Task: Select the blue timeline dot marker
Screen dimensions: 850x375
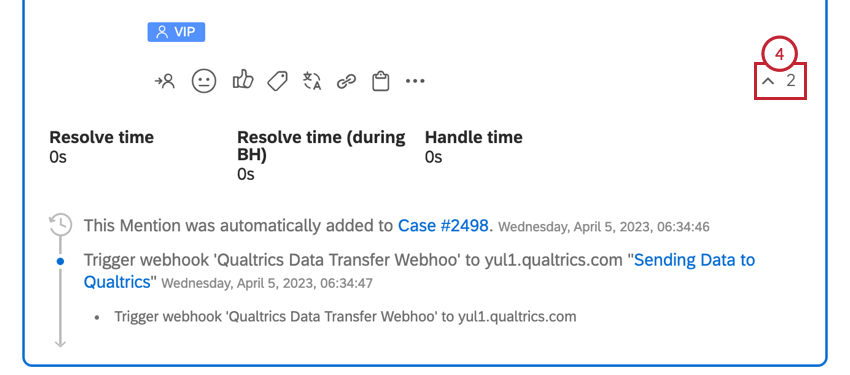Action: [x=60, y=261]
